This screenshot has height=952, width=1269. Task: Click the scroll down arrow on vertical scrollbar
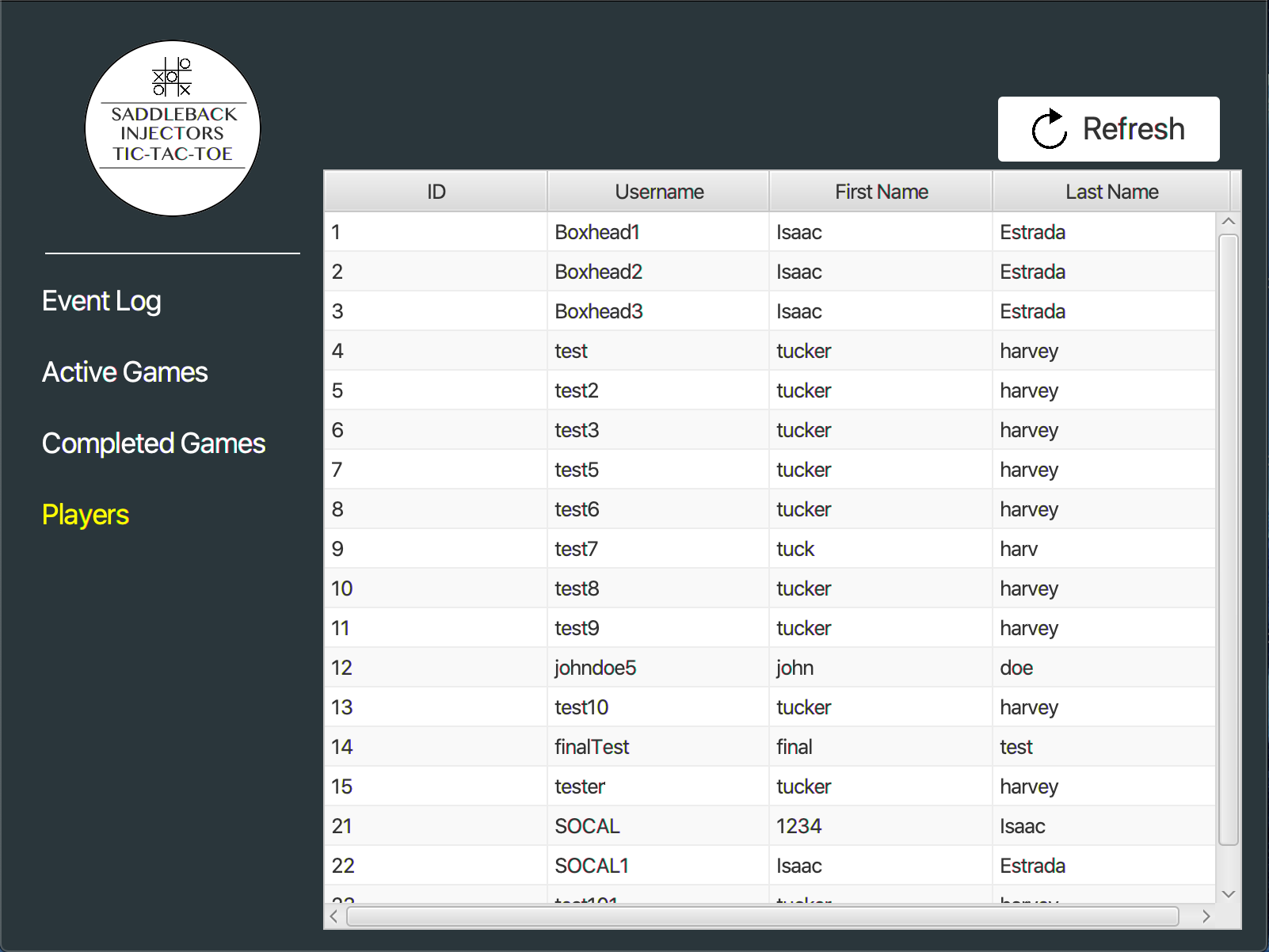[x=1229, y=893]
